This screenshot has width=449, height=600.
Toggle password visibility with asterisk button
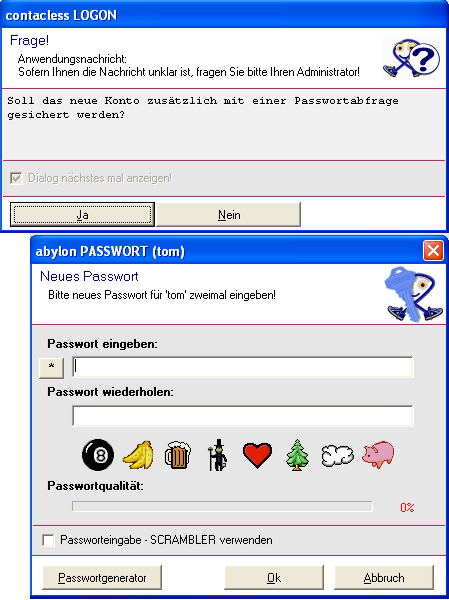click(x=51, y=367)
